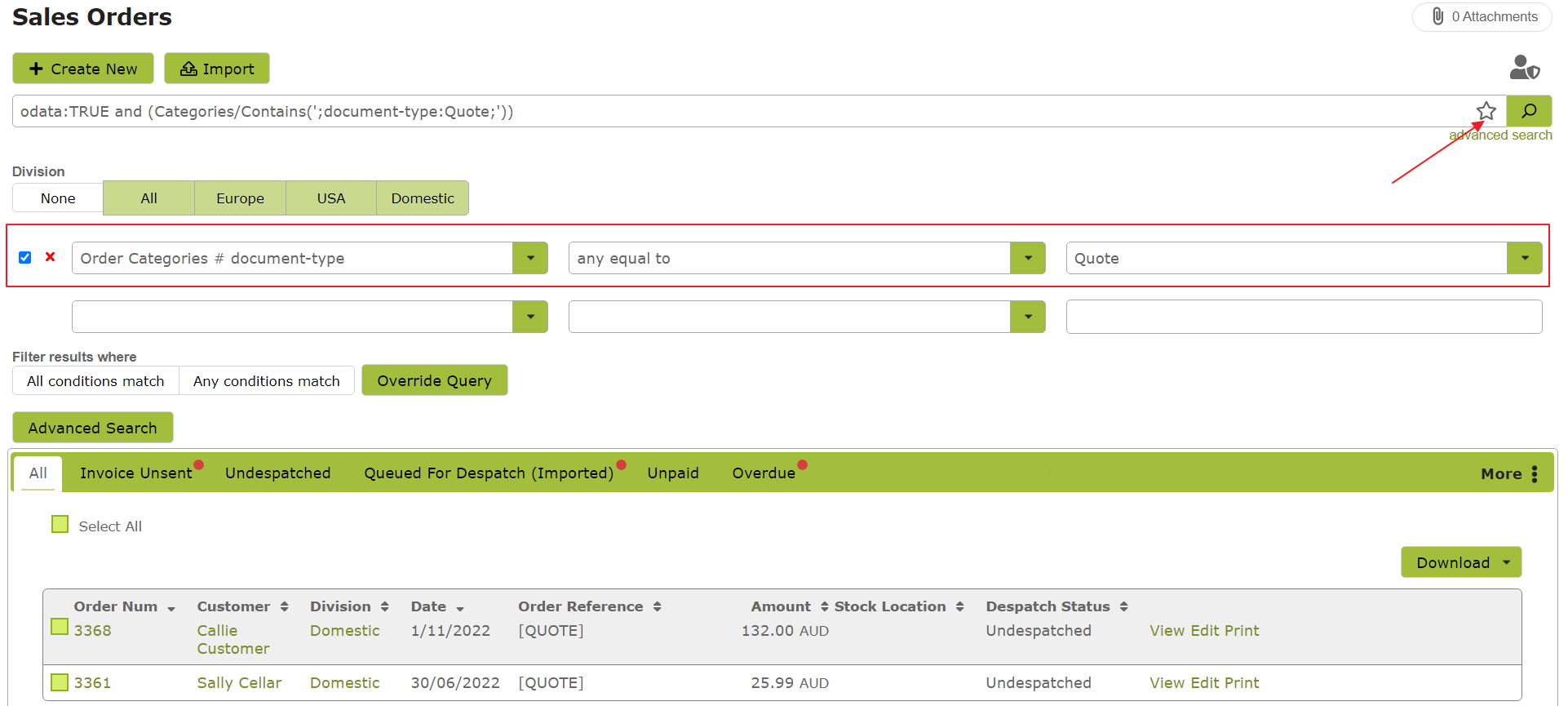Uncheck the document-type filter checkbox
Screen dimensions: 1568x706
click(x=25, y=257)
